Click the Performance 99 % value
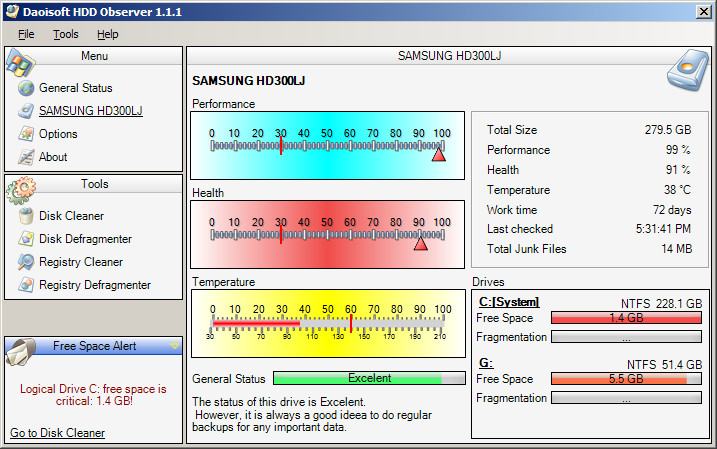Image resolution: width=717 pixels, height=449 pixels. pos(678,150)
